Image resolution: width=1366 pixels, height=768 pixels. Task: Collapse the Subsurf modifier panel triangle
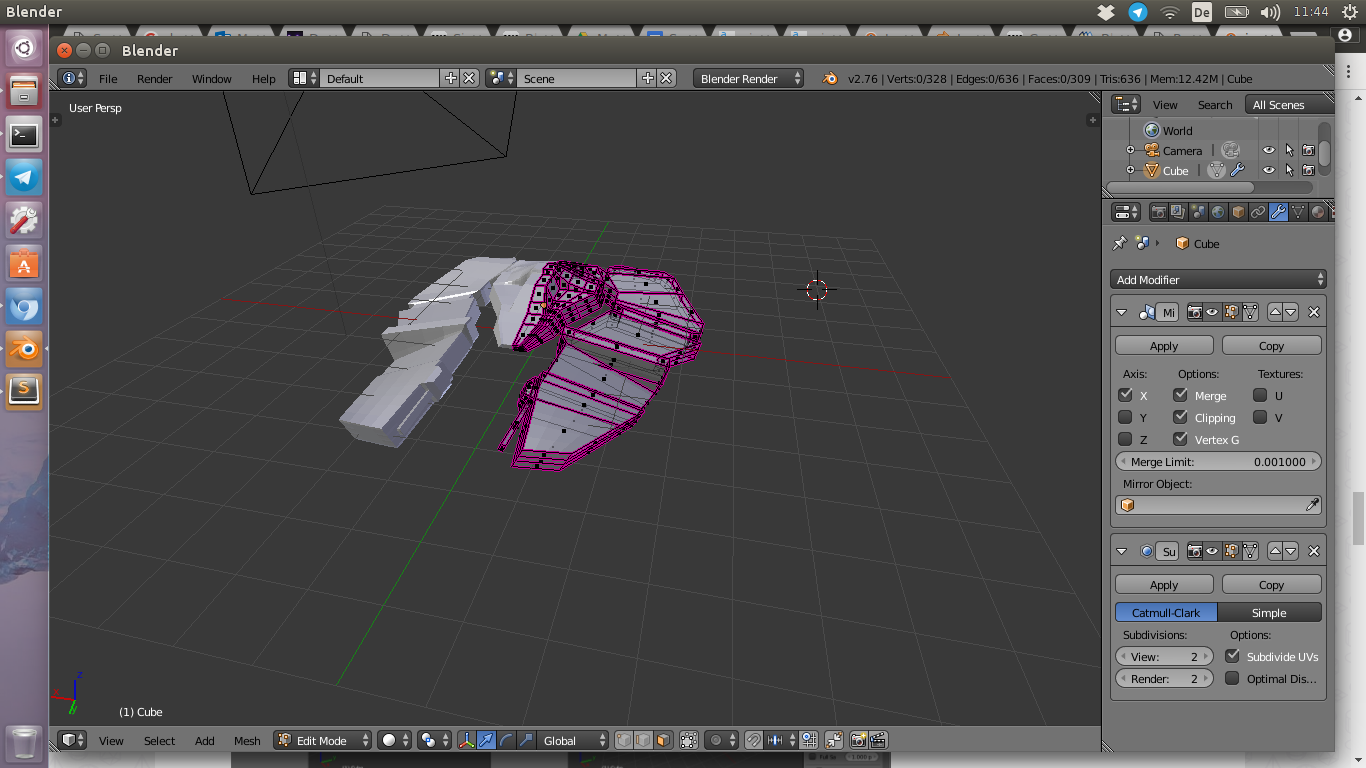point(1121,551)
